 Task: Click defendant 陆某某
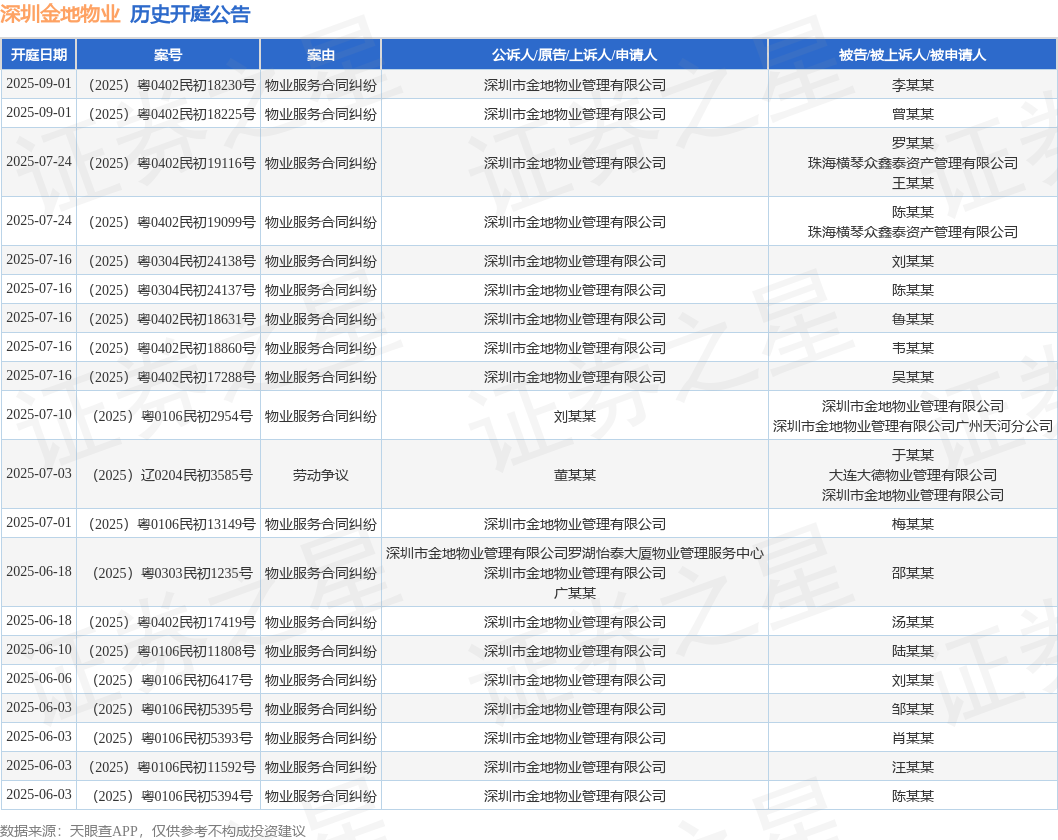click(x=912, y=651)
